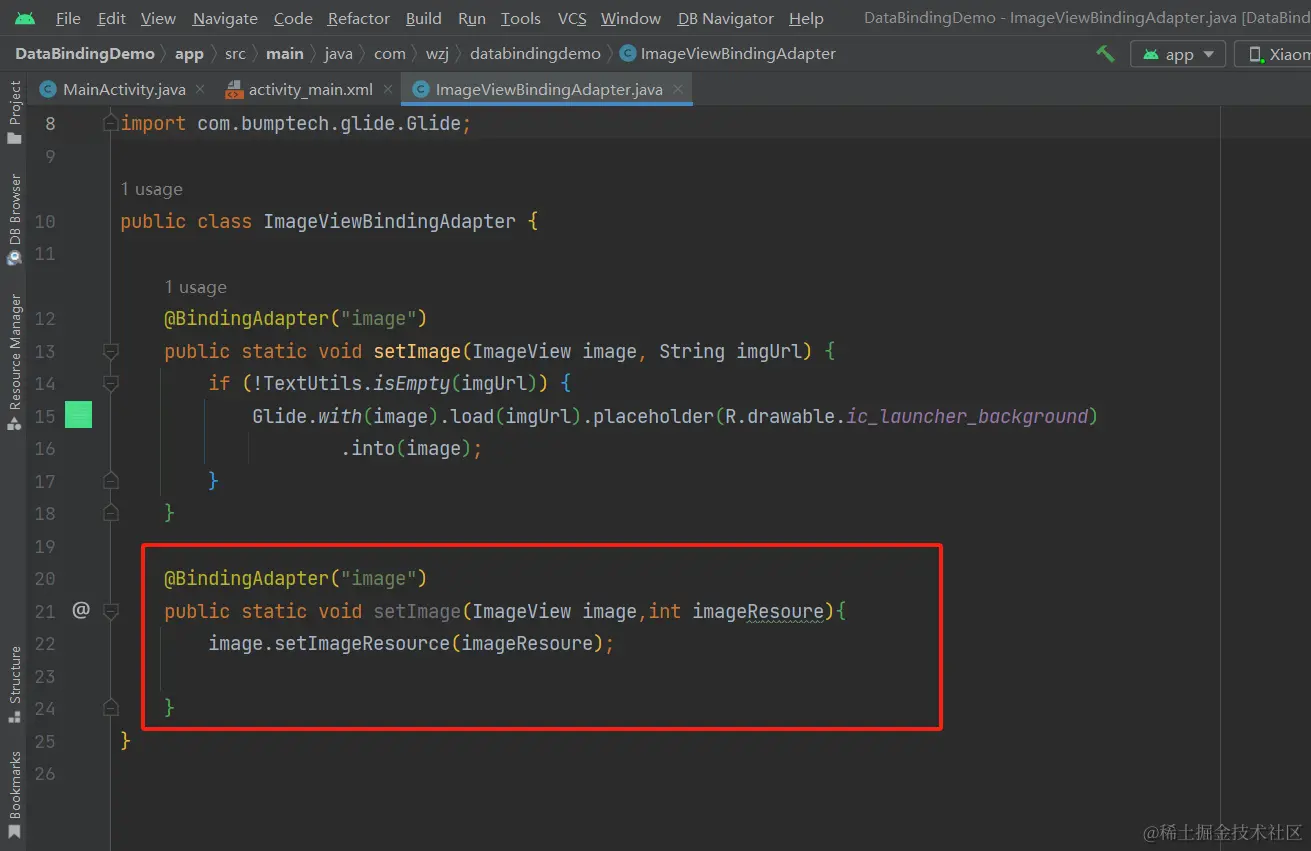Open the Window menu
The height and width of the screenshot is (851, 1311).
(631, 18)
